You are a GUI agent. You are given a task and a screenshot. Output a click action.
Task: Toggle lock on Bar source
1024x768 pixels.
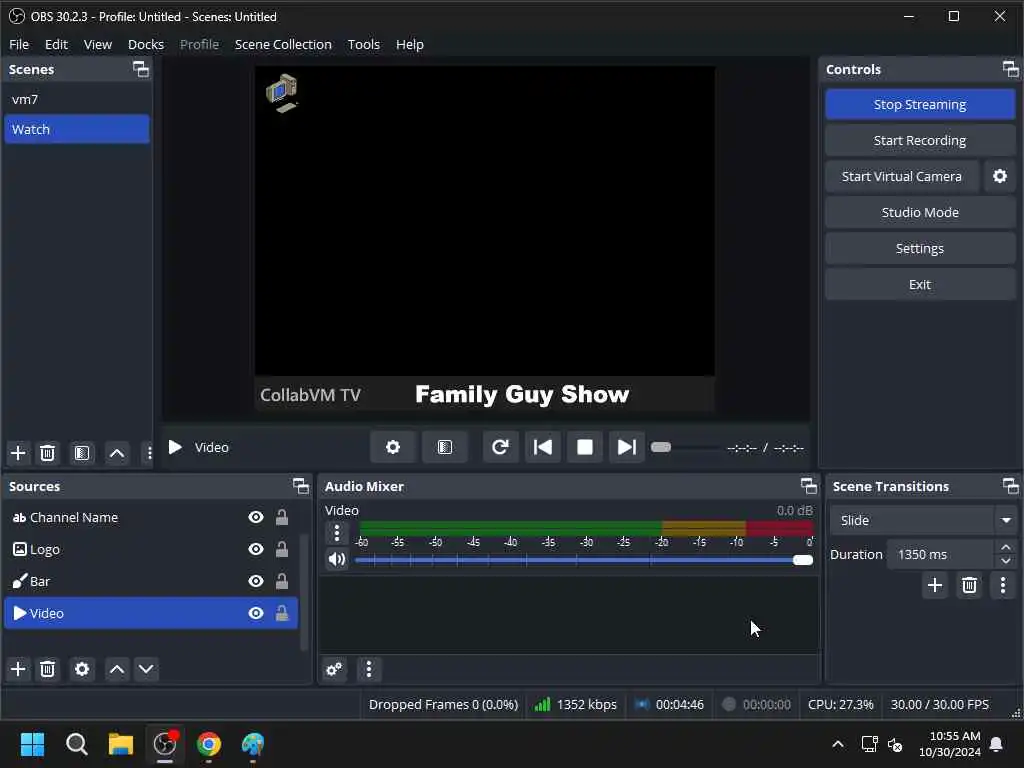click(x=282, y=581)
